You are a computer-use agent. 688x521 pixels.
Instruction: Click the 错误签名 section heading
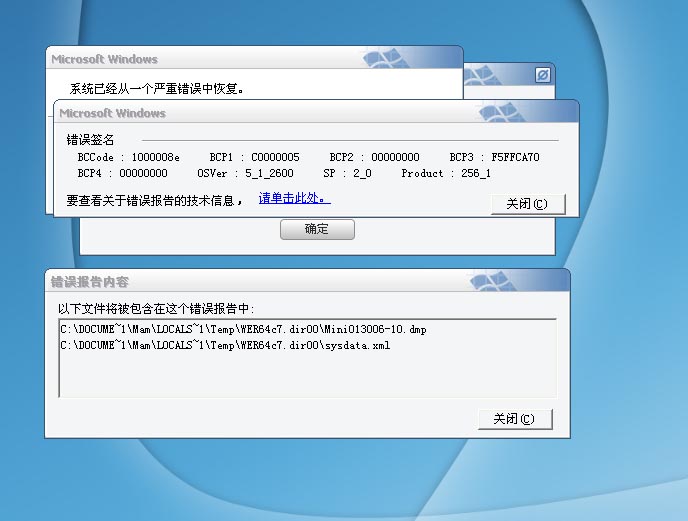(x=90, y=140)
